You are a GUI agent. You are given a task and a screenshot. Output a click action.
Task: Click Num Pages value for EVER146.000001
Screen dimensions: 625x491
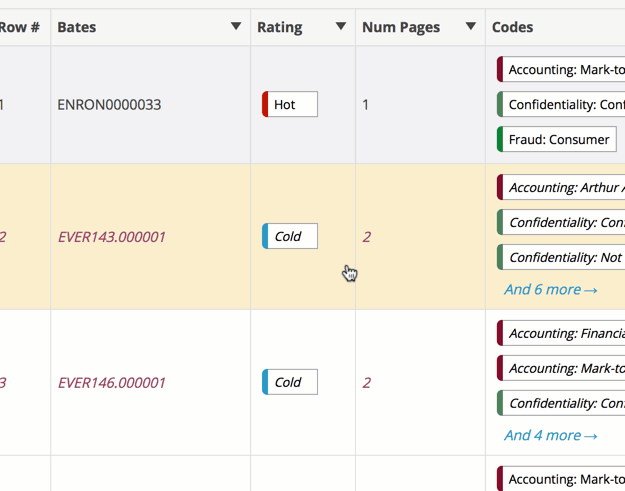[367, 383]
